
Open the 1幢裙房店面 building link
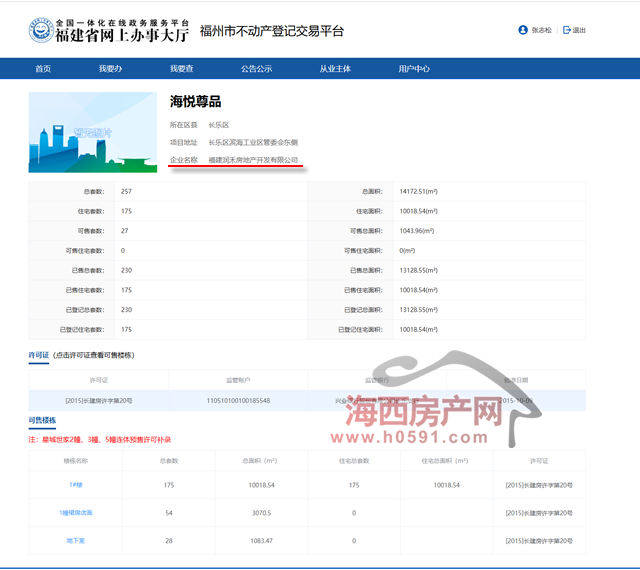(x=76, y=512)
